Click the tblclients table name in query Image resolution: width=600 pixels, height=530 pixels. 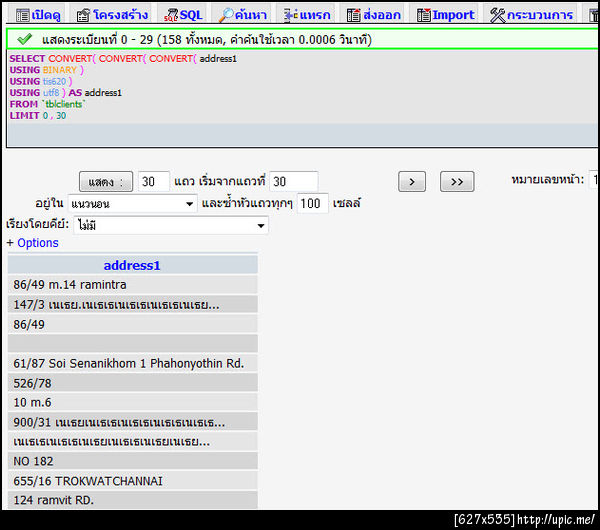(64, 104)
